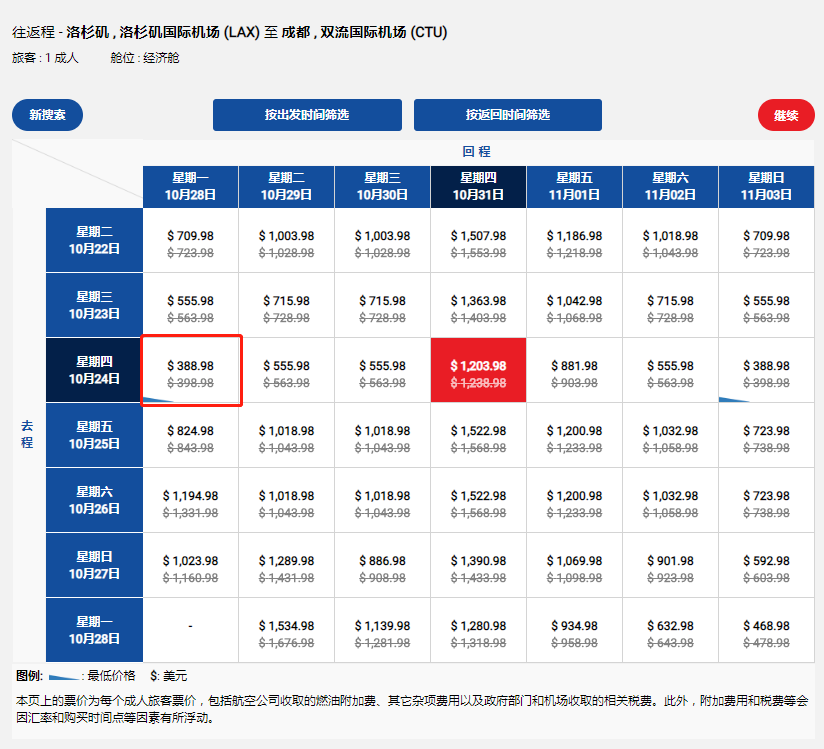Screen dimensions: 824x749
Task: Choose $715.98 fare for 10月23日 to 10月29日
Action: point(286,305)
